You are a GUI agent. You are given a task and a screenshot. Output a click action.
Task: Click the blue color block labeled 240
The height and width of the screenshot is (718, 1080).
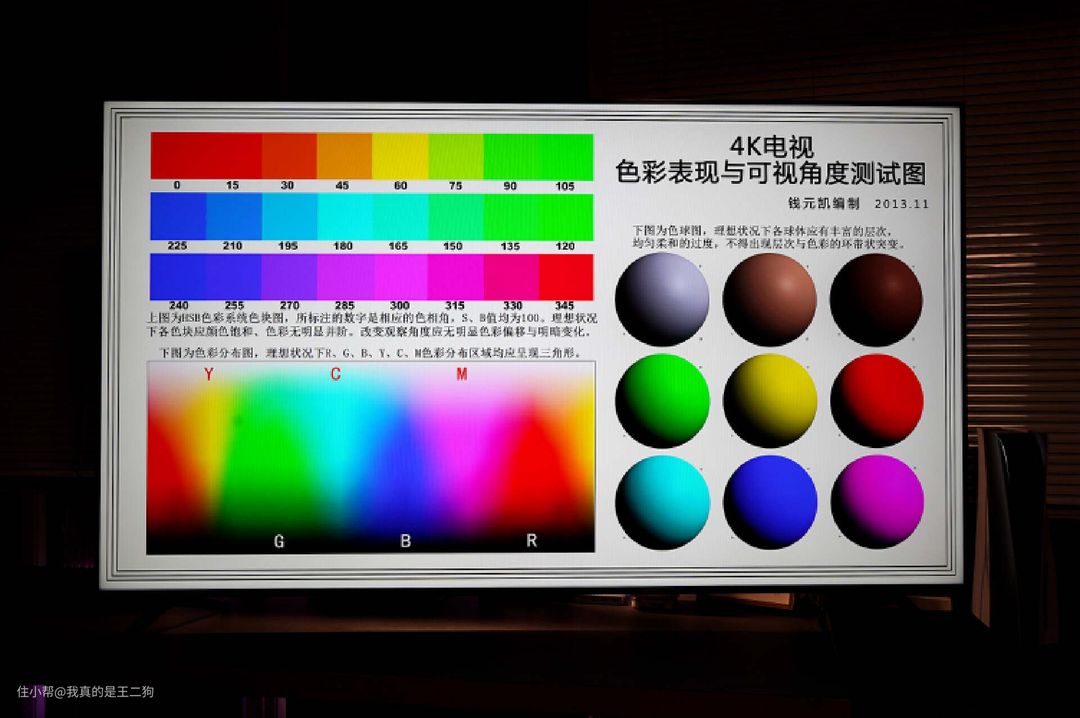[178, 277]
